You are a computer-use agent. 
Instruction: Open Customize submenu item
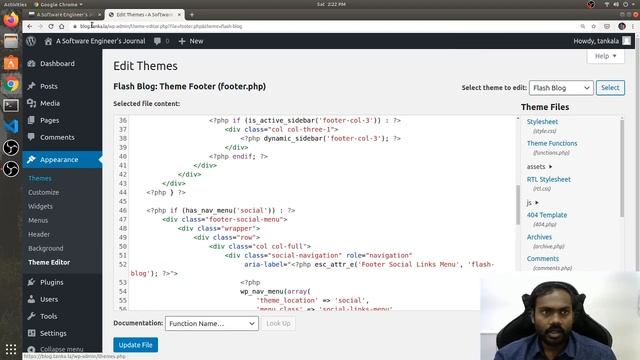pyautogui.click(x=44, y=192)
